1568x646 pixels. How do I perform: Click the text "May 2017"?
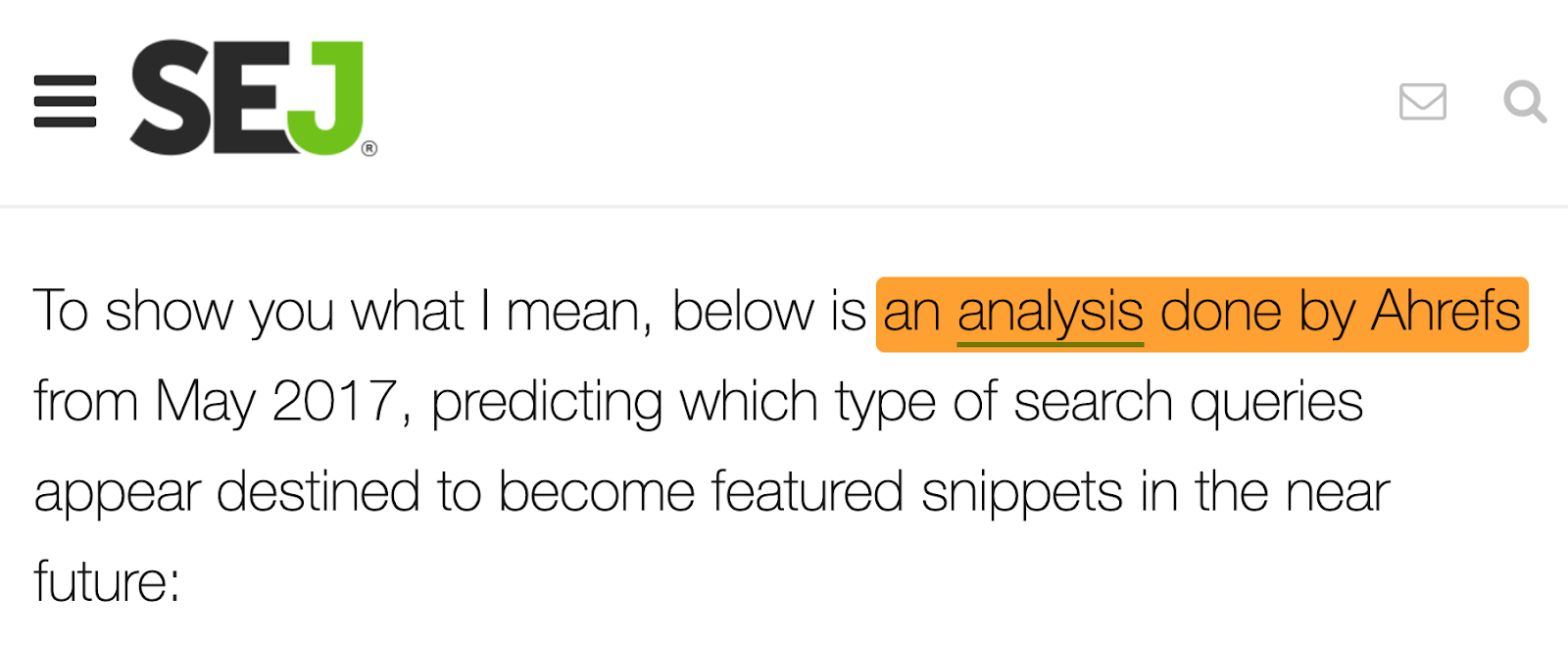coord(275,403)
